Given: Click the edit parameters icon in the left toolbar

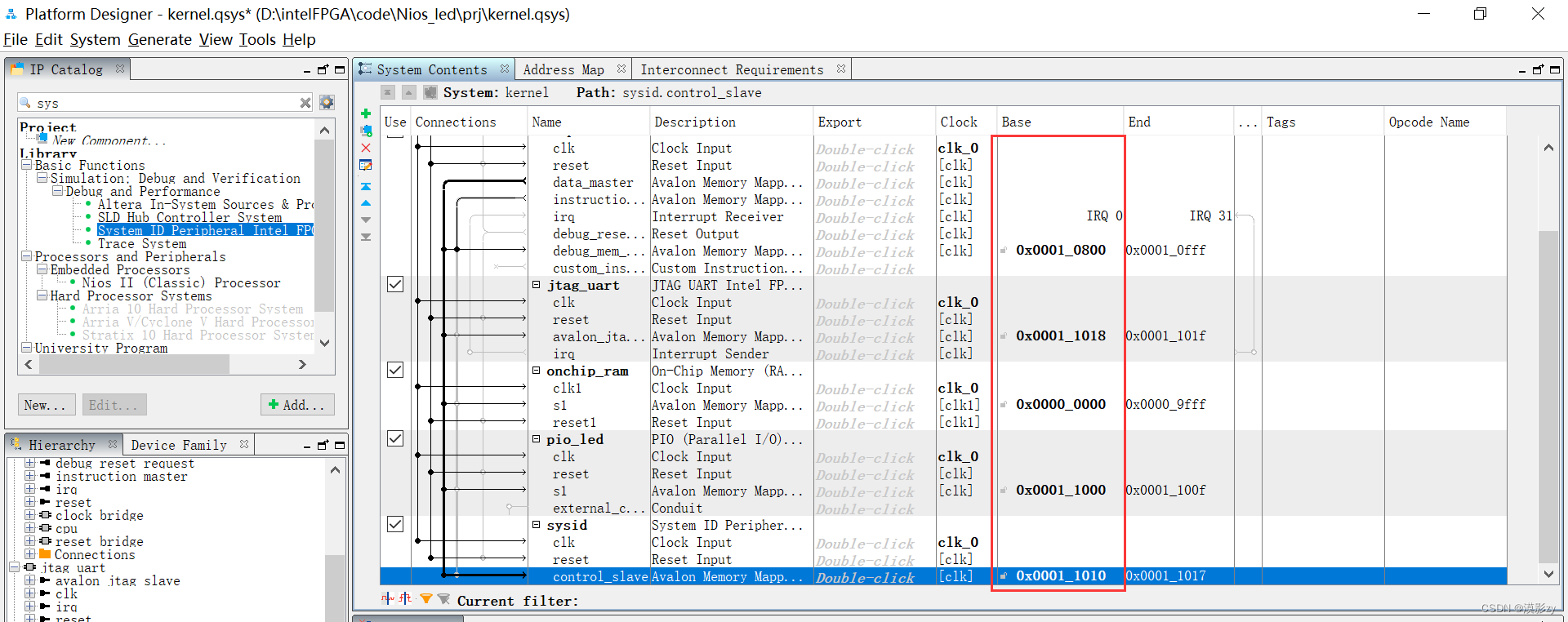Looking at the screenshot, I should pos(366,165).
